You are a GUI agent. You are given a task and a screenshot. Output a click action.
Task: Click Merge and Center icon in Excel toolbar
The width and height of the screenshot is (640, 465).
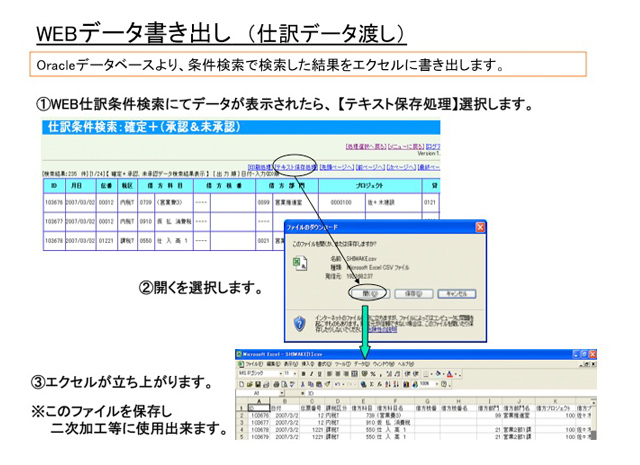pyautogui.click(x=355, y=374)
